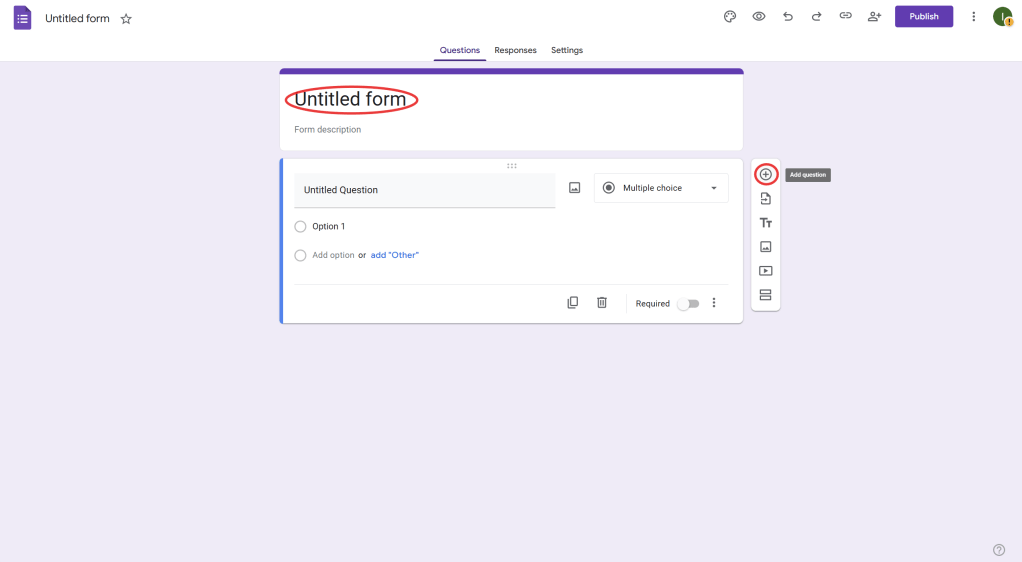Star the Untitled form document
This screenshot has width=1022, height=562.
[x=126, y=19]
